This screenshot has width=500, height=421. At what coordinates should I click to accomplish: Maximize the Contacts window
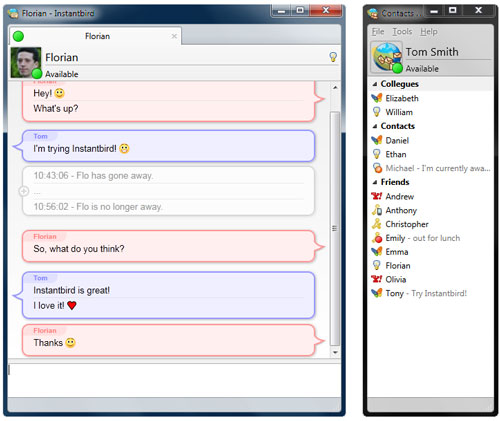(x=452, y=11)
